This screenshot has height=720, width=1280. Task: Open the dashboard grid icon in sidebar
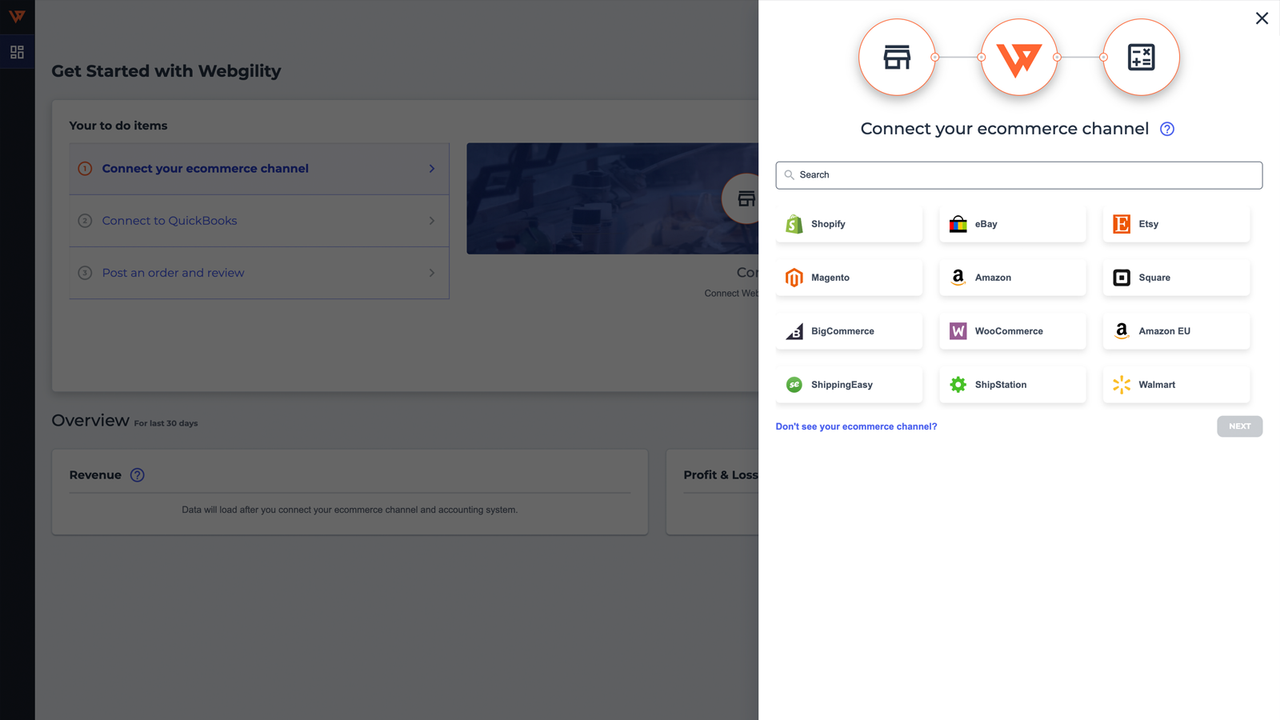point(16,51)
